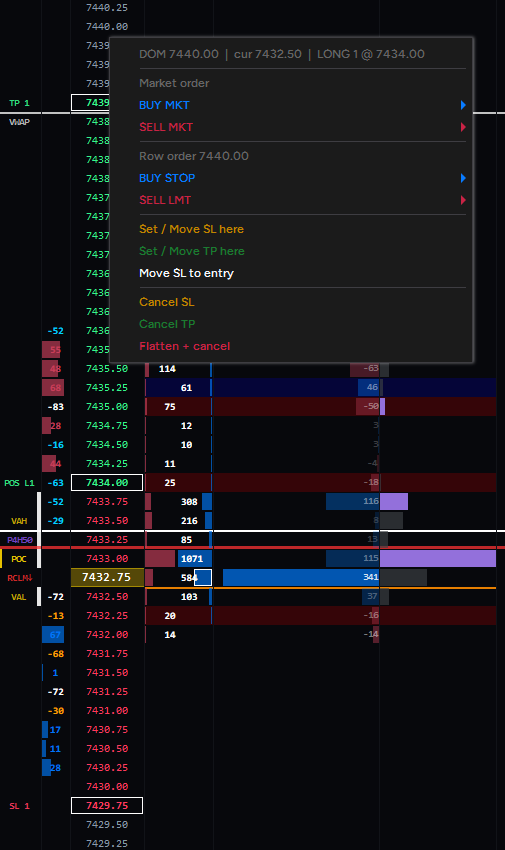Click the price row 7432.00
The width and height of the screenshot is (505, 850).
(107, 634)
